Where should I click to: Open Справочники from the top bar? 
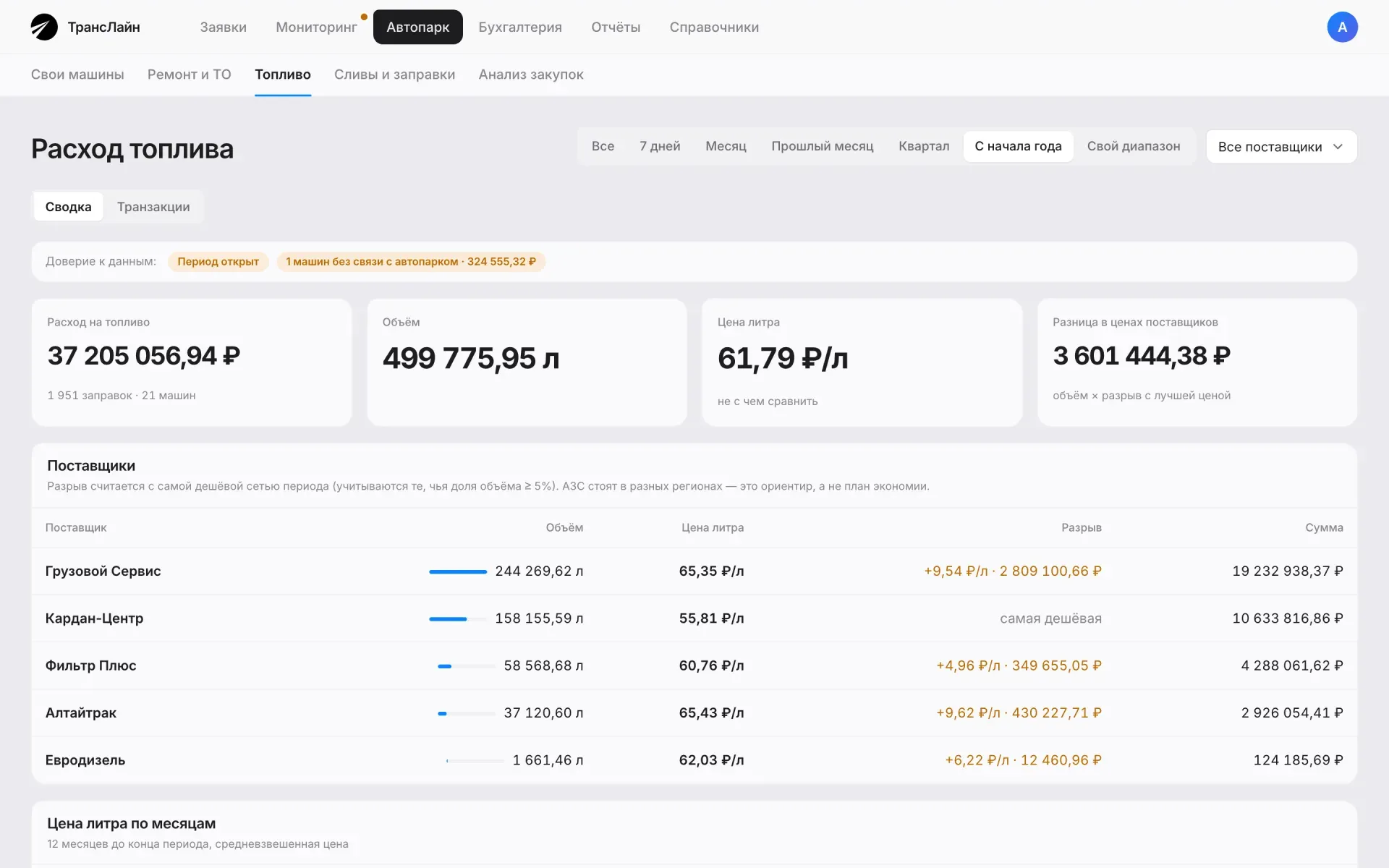click(x=714, y=27)
